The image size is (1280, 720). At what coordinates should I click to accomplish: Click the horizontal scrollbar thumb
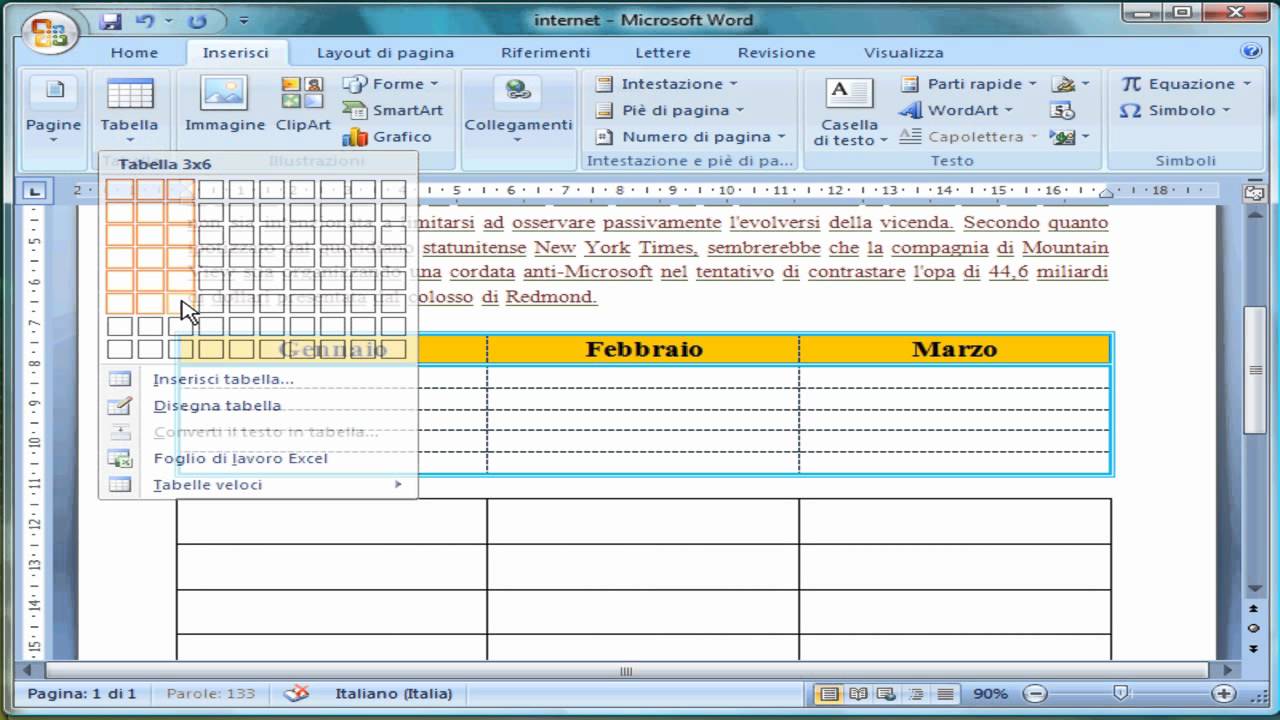(626, 671)
